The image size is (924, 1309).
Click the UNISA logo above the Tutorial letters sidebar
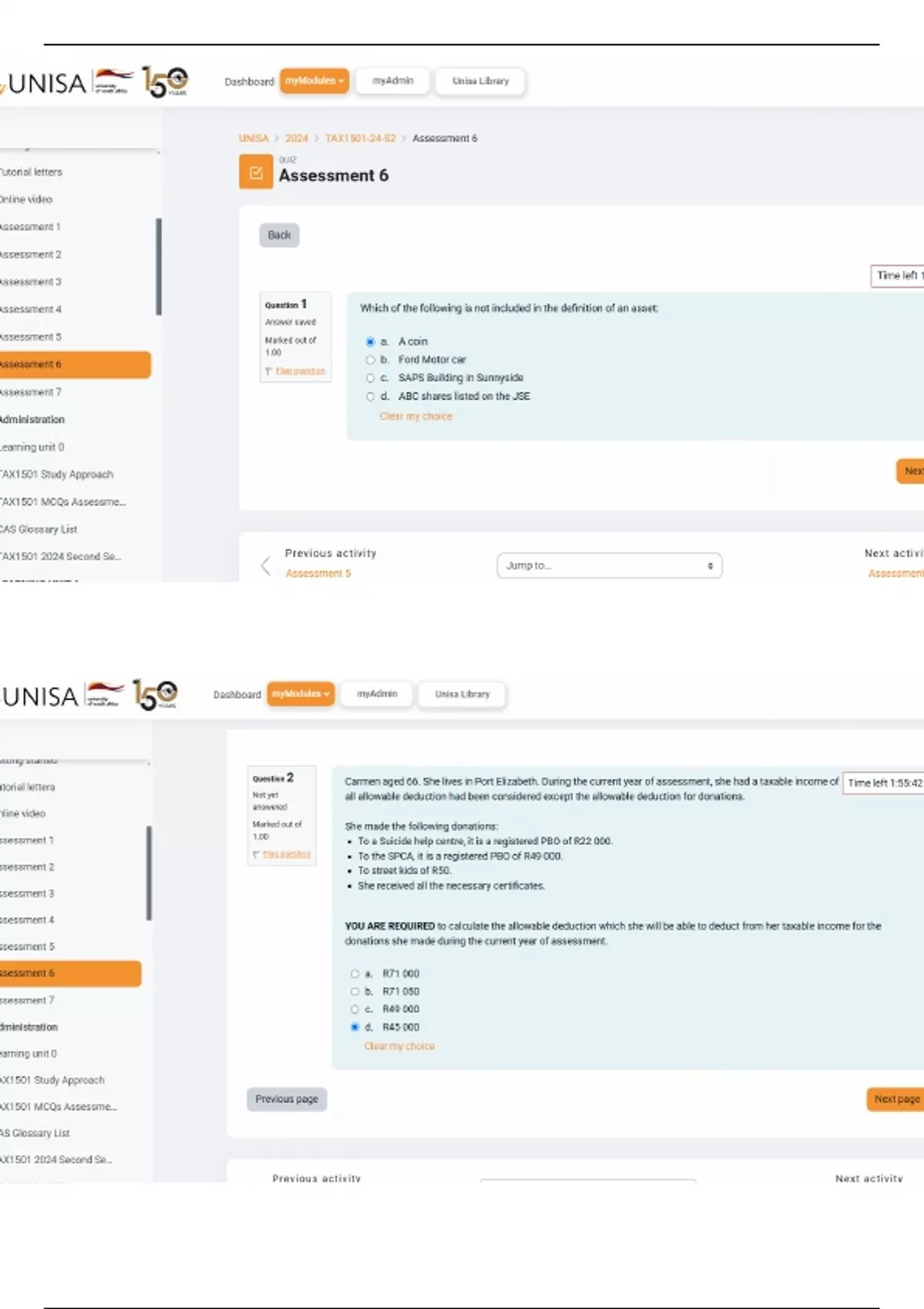coord(46,82)
